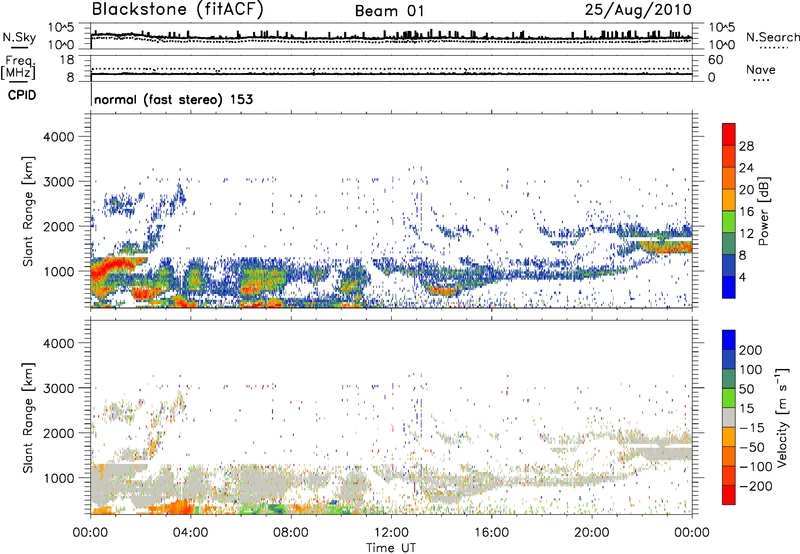This screenshot has height=554, width=800.
Task: Click Power colorbar value '4'
Action: pos(742,277)
